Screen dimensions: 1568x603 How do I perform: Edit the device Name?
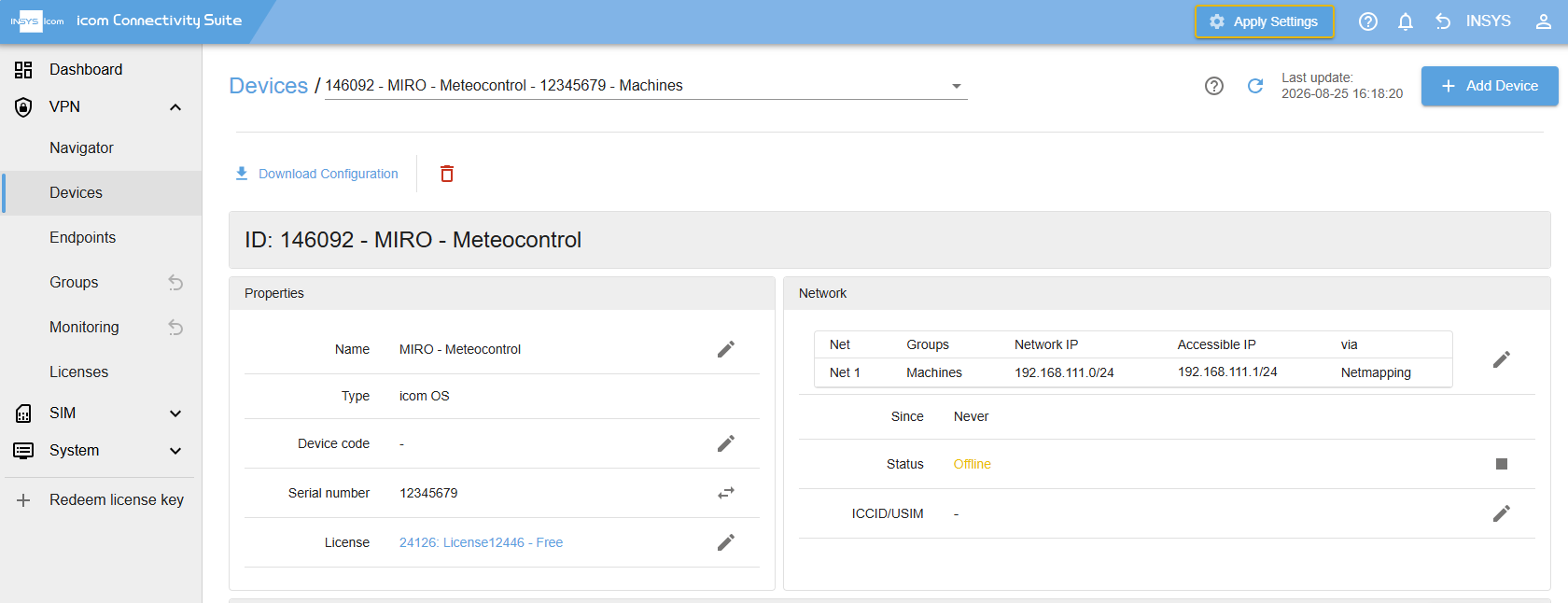[726, 349]
